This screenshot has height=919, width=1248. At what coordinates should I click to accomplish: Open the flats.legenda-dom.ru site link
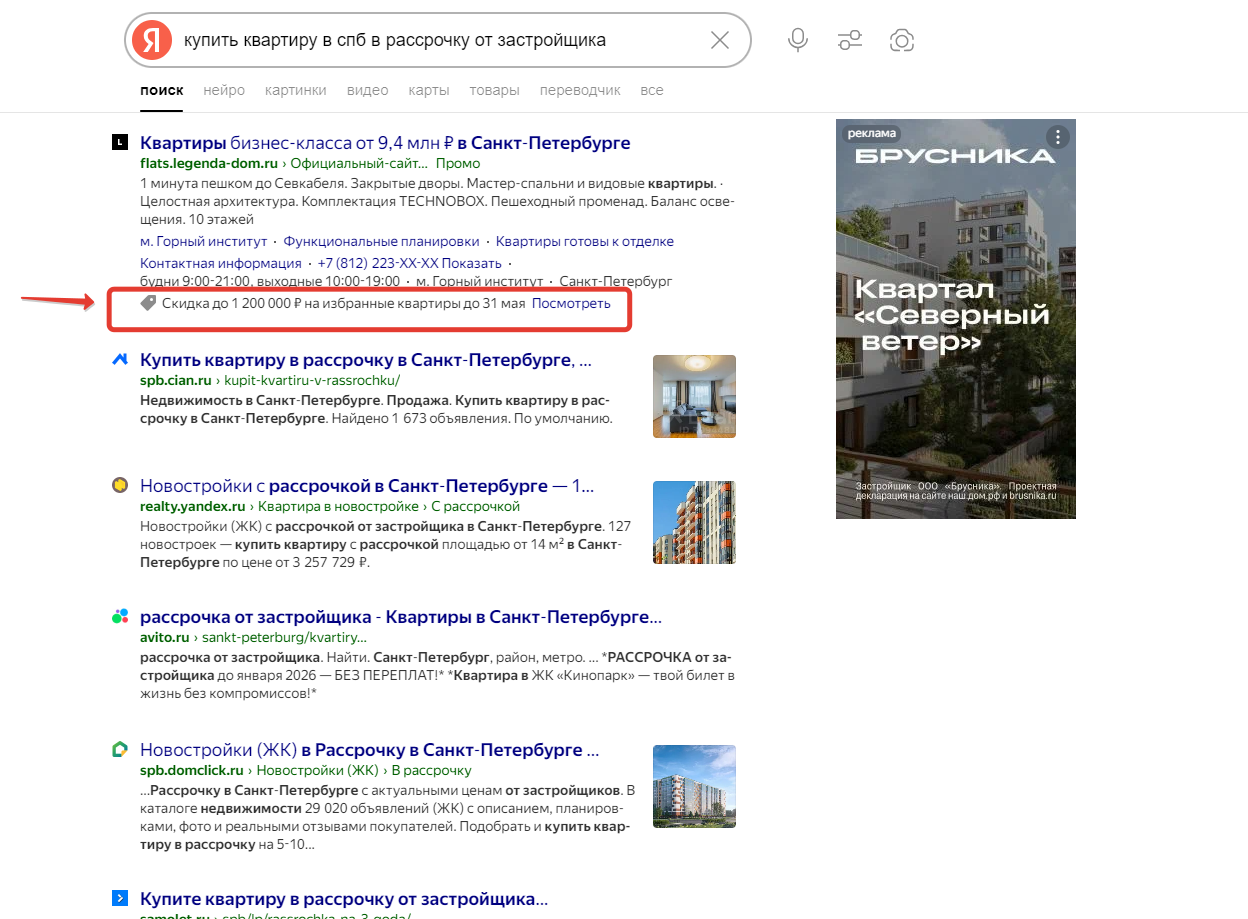coord(208,163)
